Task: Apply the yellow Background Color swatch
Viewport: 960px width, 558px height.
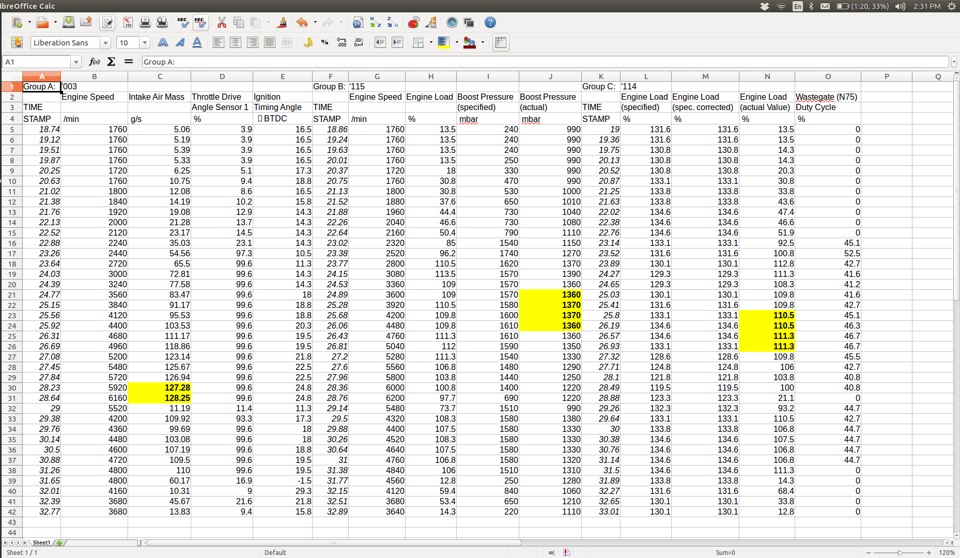Action: [444, 43]
